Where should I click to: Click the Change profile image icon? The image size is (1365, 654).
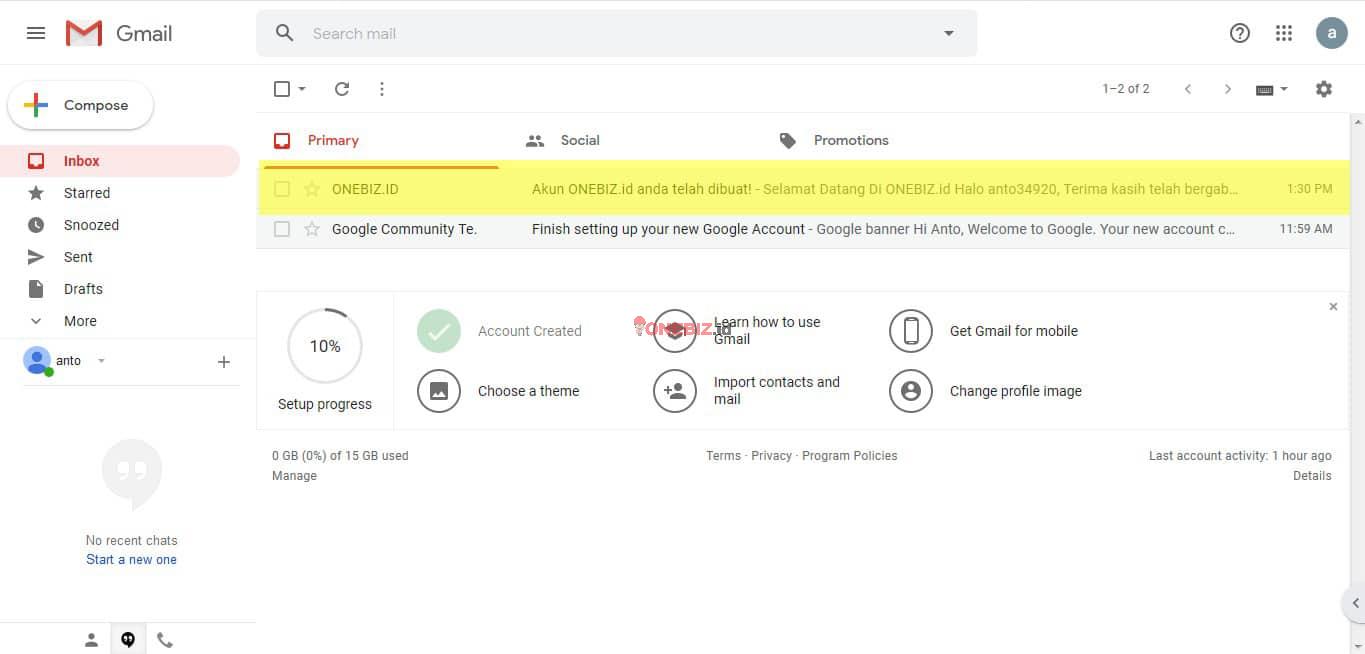(x=911, y=391)
